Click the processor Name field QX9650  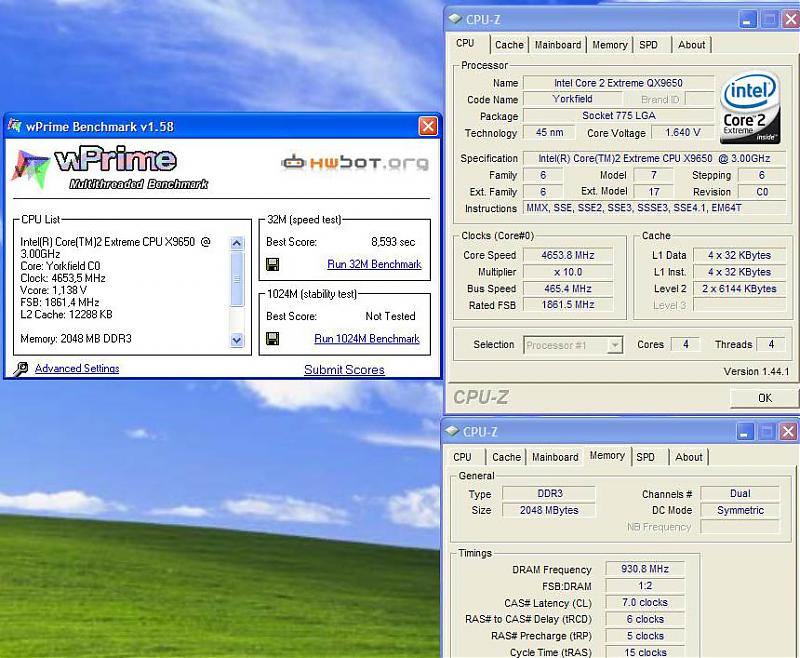click(618, 83)
